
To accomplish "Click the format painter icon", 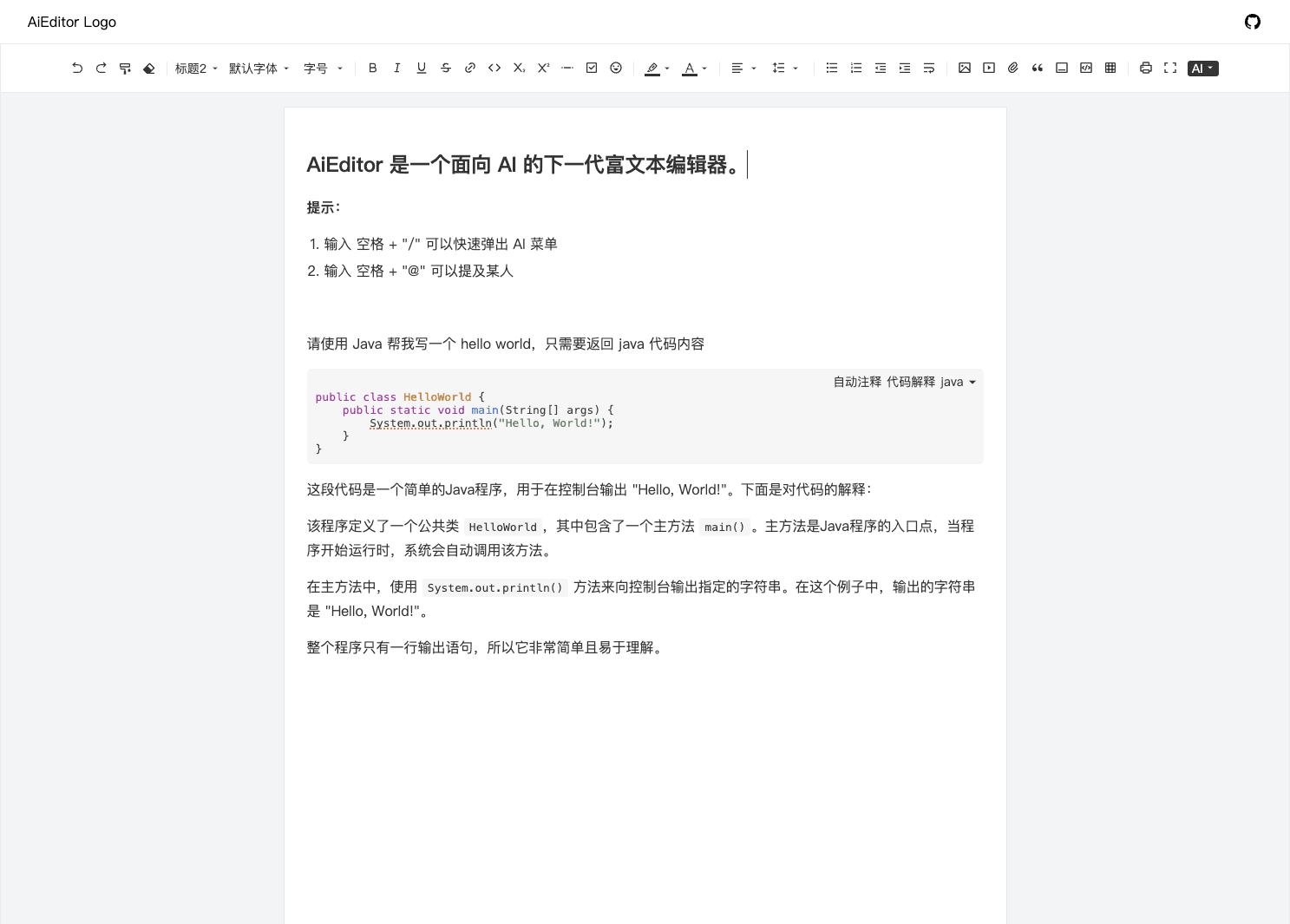I will [125, 68].
